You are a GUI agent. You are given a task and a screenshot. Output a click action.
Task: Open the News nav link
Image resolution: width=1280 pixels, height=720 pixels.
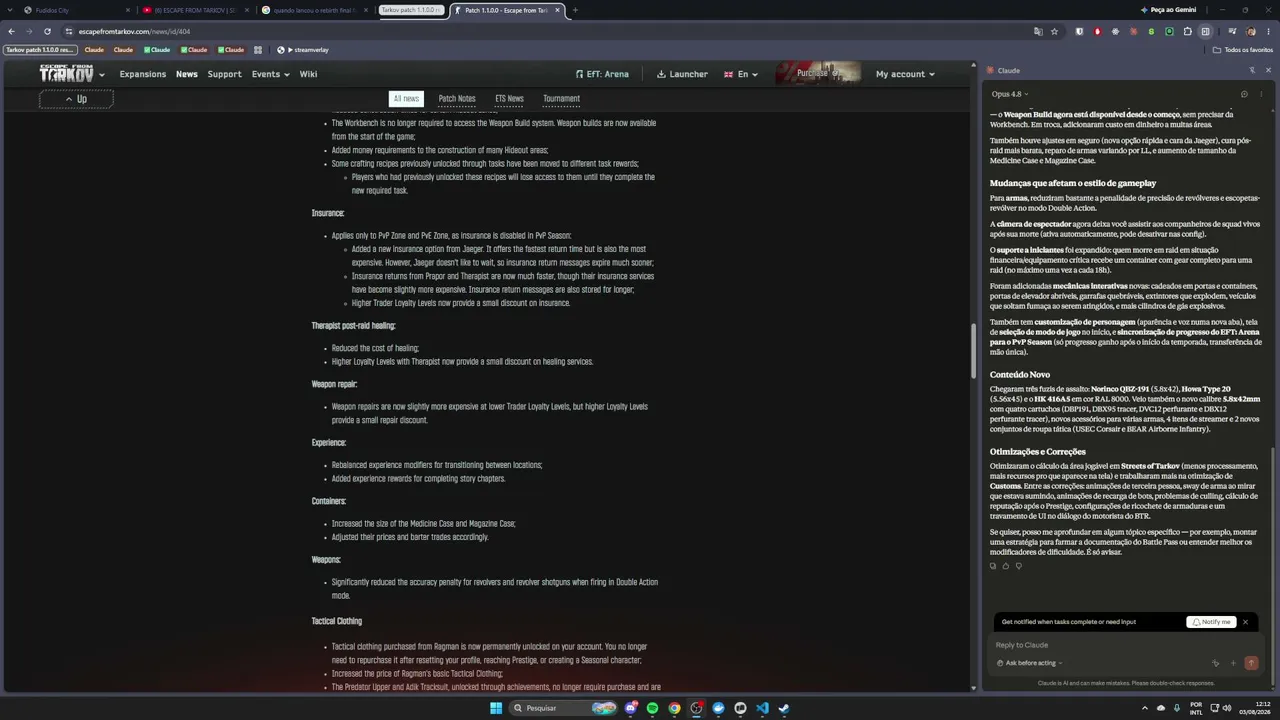(x=187, y=74)
